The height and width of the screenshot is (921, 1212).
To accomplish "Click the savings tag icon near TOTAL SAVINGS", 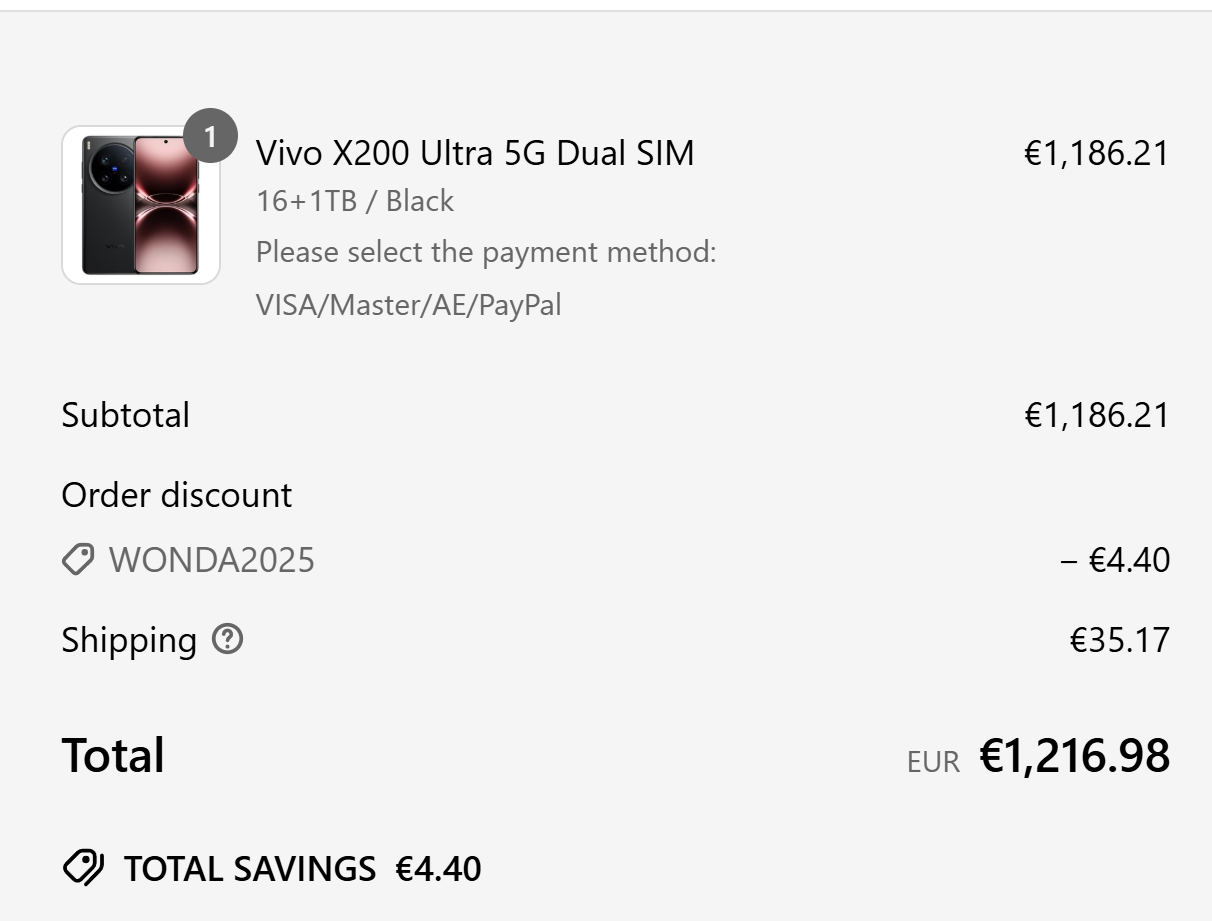I will pyautogui.click(x=83, y=868).
